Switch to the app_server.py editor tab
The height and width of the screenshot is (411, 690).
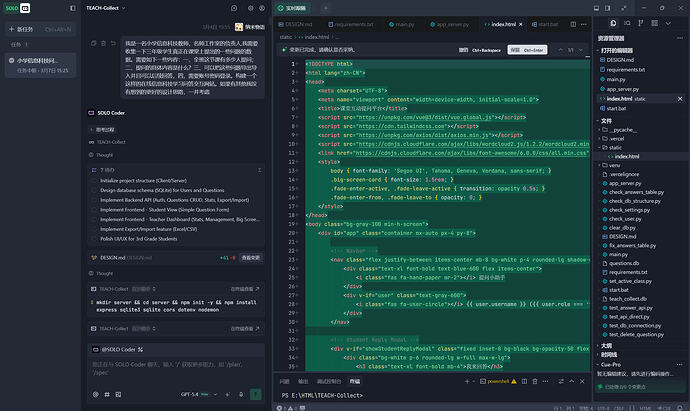[x=449, y=24]
